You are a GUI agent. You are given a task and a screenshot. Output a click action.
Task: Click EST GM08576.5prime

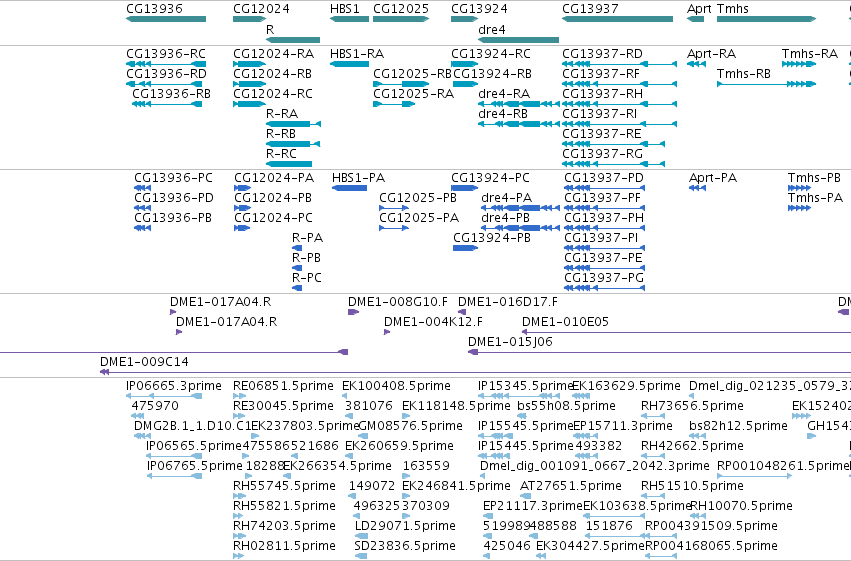click(363, 436)
